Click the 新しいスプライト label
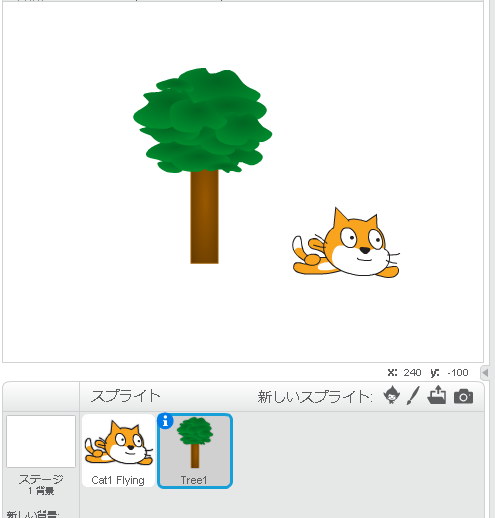The height and width of the screenshot is (518, 495). [x=315, y=397]
